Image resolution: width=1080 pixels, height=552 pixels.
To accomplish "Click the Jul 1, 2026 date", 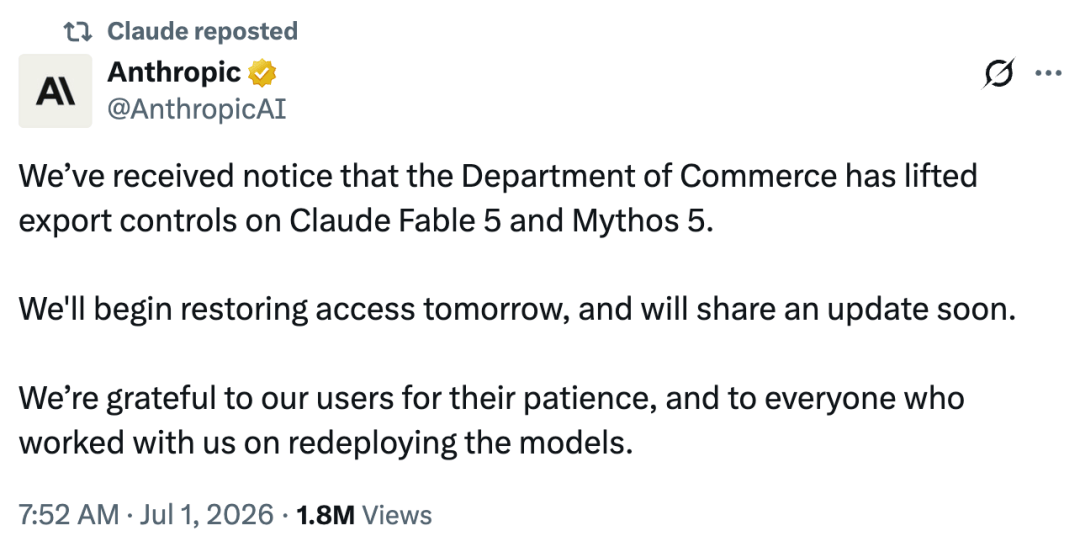I will [206, 515].
